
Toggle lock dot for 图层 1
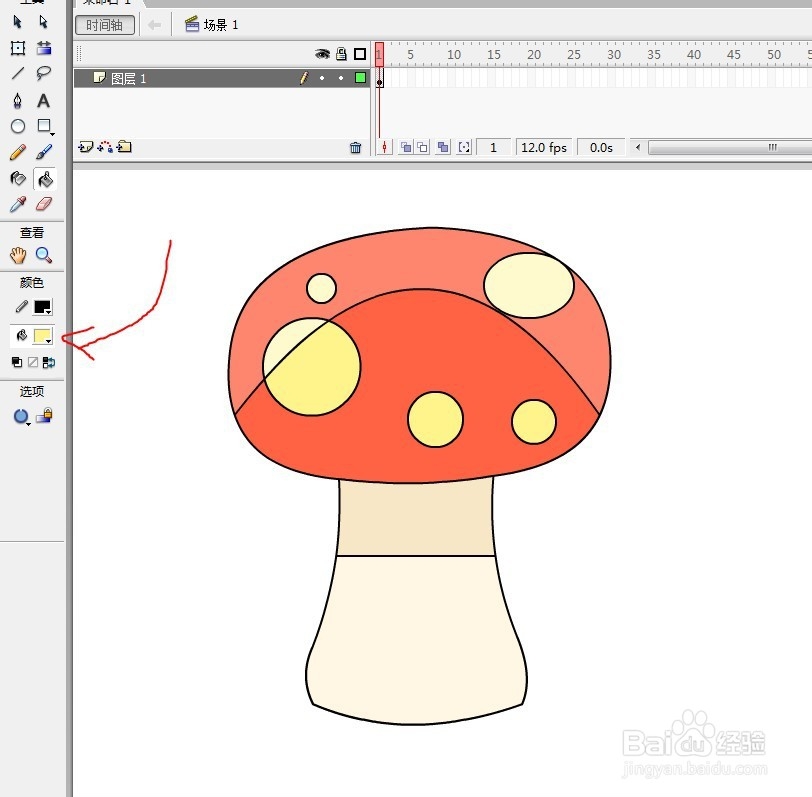[x=341, y=78]
